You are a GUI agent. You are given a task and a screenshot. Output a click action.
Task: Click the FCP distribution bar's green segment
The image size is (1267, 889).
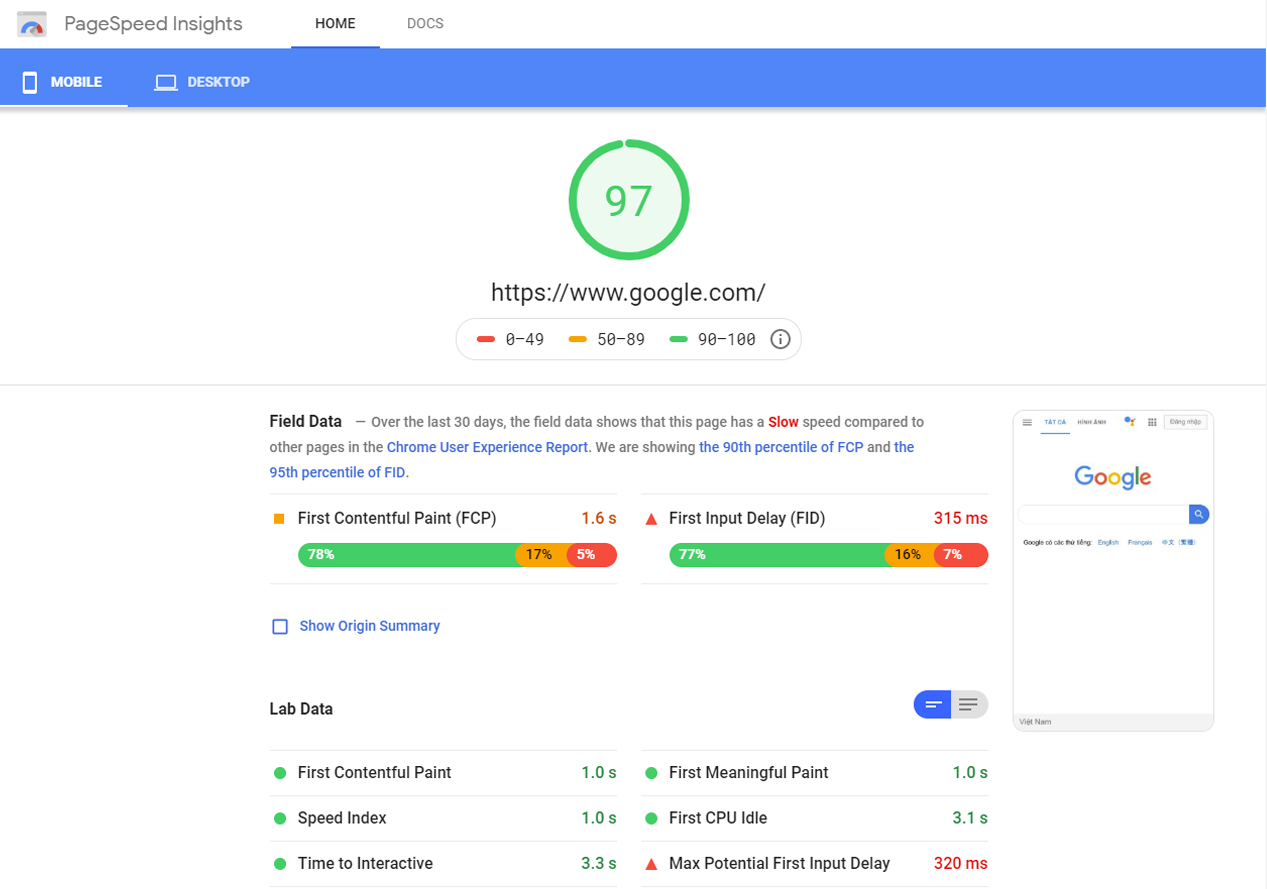point(405,555)
